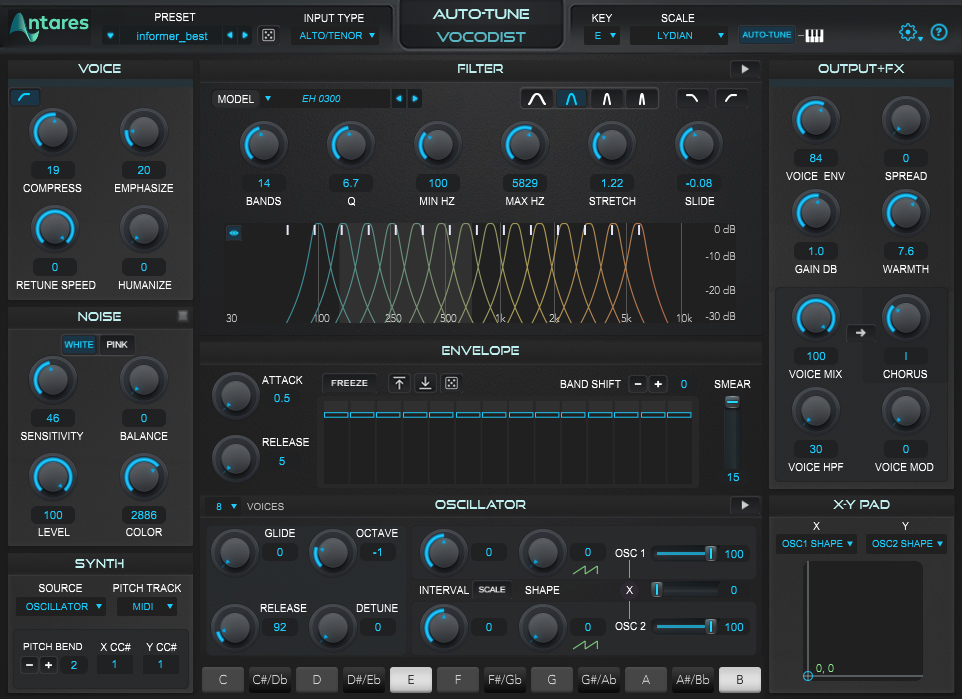Select the F#/Gb note key
Viewport: 962px width, 699px height.
pos(505,681)
